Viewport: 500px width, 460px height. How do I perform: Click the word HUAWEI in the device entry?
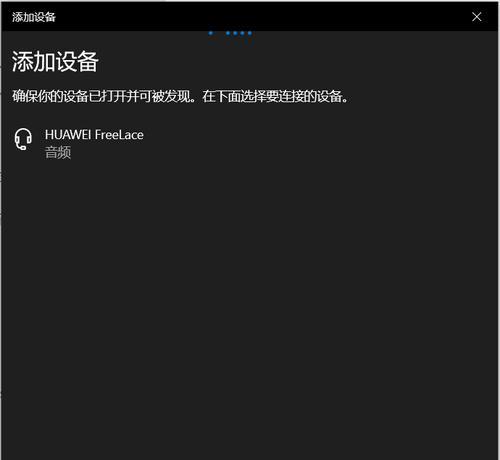click(68, 135)
